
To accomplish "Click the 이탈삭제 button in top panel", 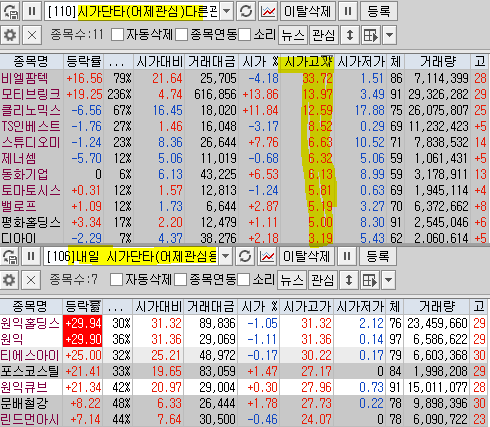I will [308, 12].
